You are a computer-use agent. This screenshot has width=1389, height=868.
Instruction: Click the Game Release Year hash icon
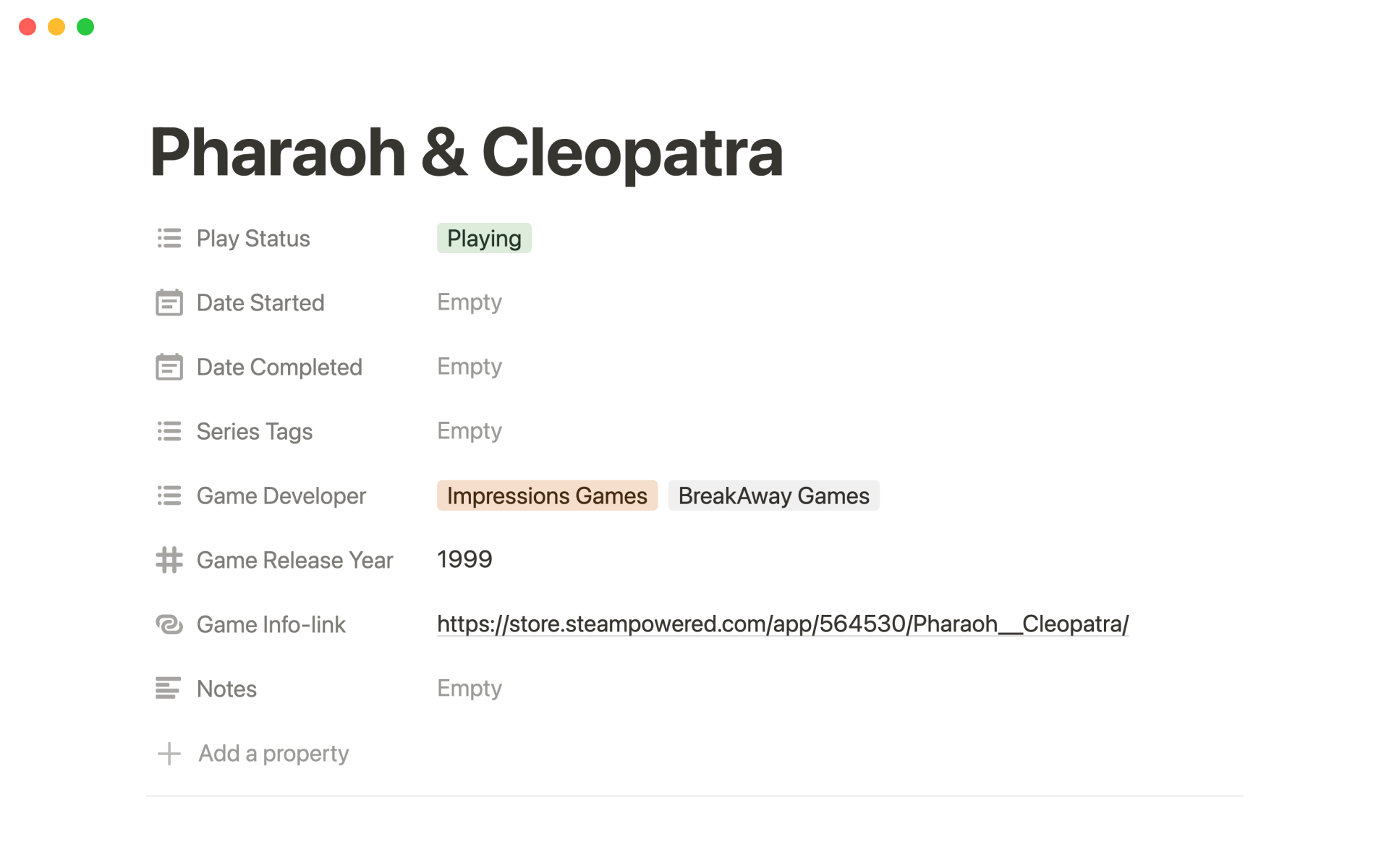169,560
